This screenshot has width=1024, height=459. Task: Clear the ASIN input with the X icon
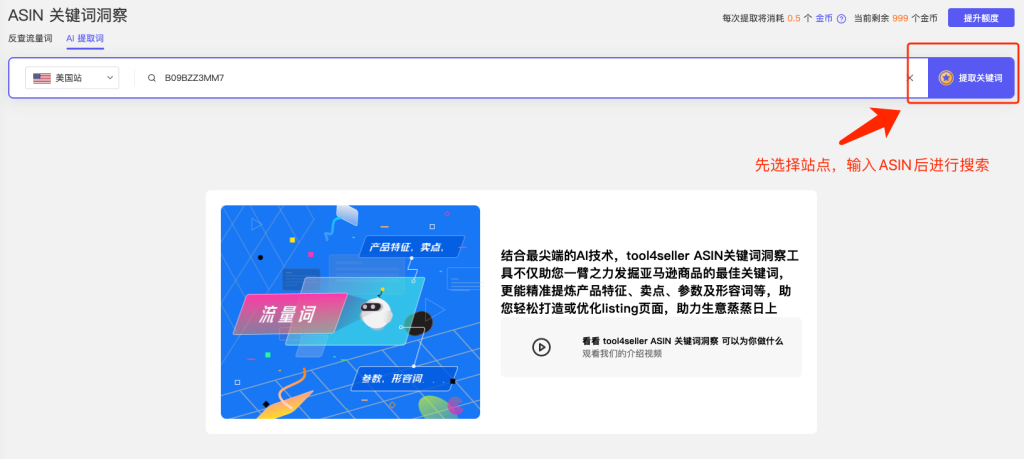pos(910,78)
